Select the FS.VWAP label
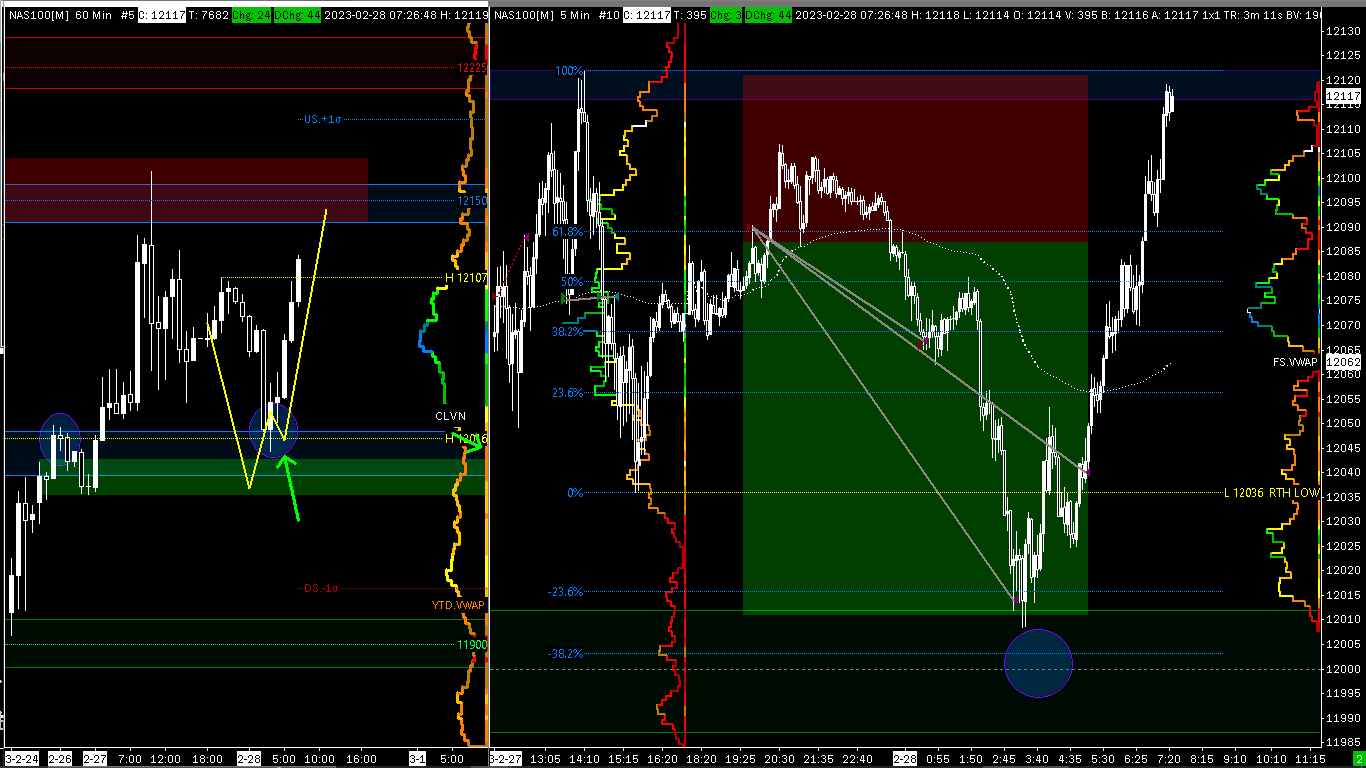Screen dimensions: 1366x768 tap(1296, 362)
